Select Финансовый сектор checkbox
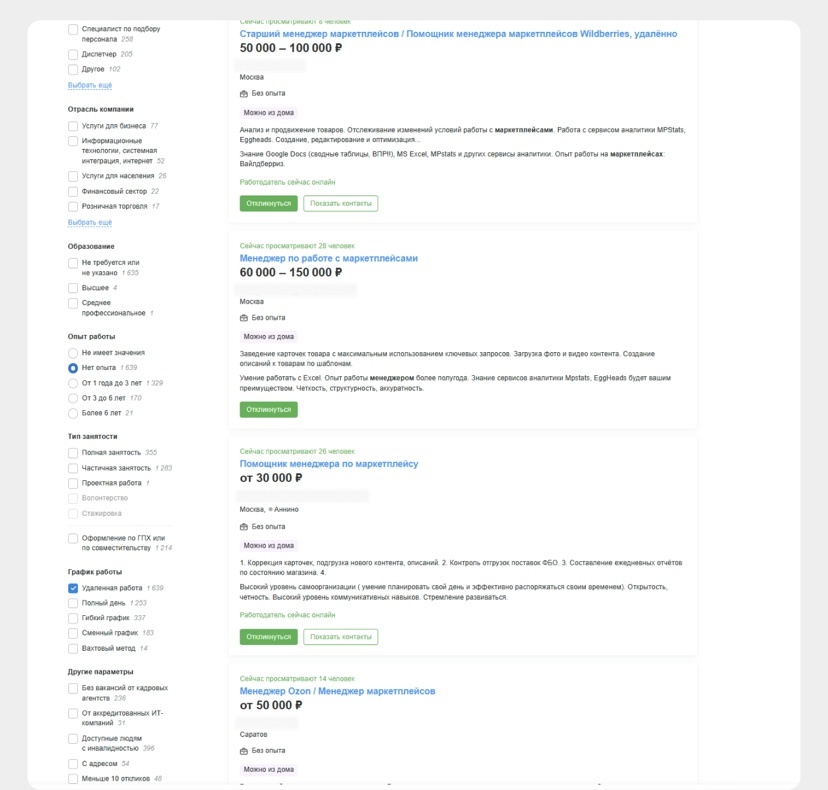The width and height of the screenshot is (828, 790). pos(73,191)
